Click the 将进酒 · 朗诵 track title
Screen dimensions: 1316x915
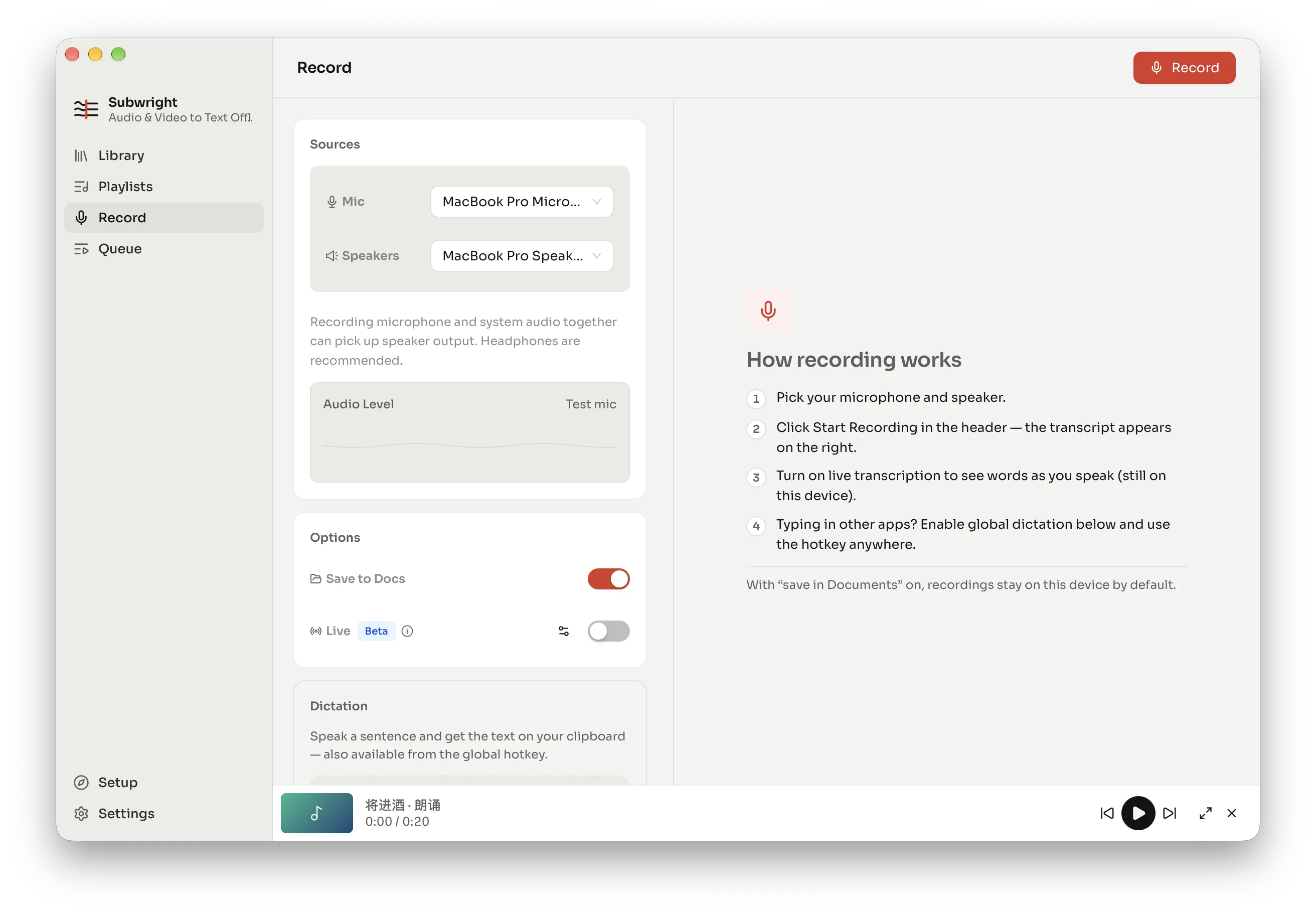pyautogui.click(x=402, y=805)
